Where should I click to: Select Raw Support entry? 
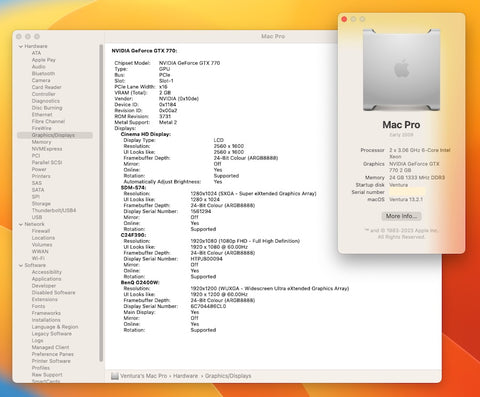[x=47, y=375]
